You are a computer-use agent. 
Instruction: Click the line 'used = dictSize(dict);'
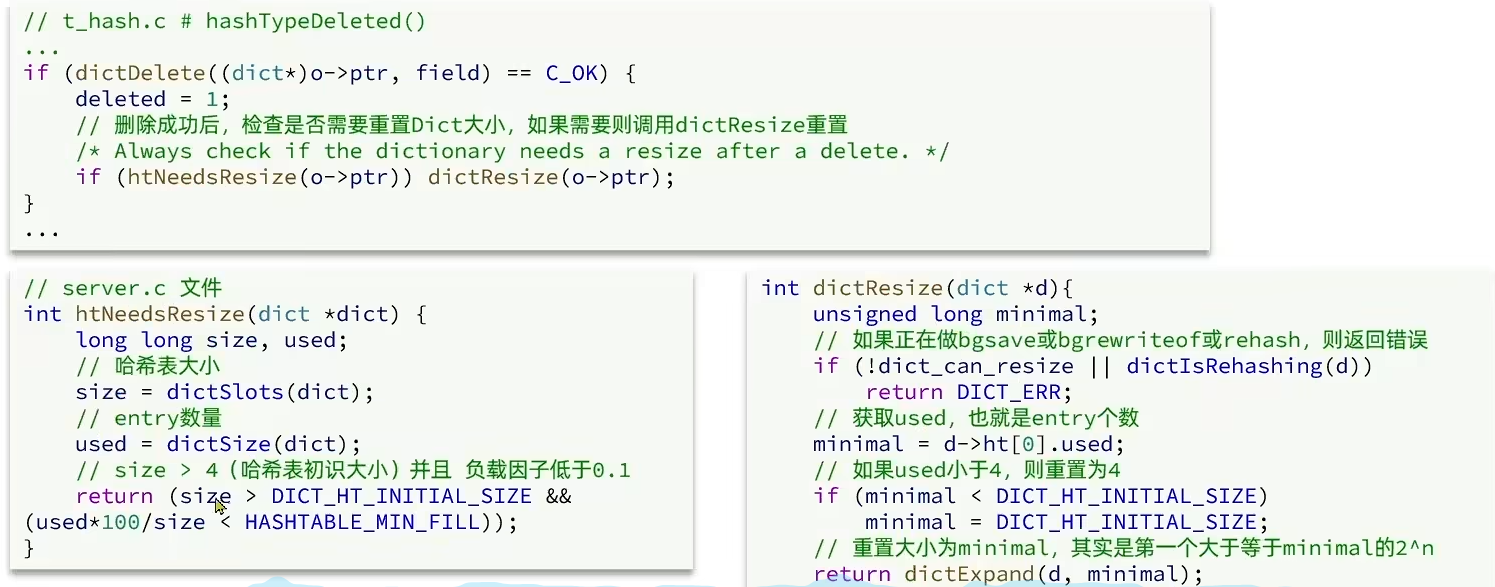(x=218, y=444)
